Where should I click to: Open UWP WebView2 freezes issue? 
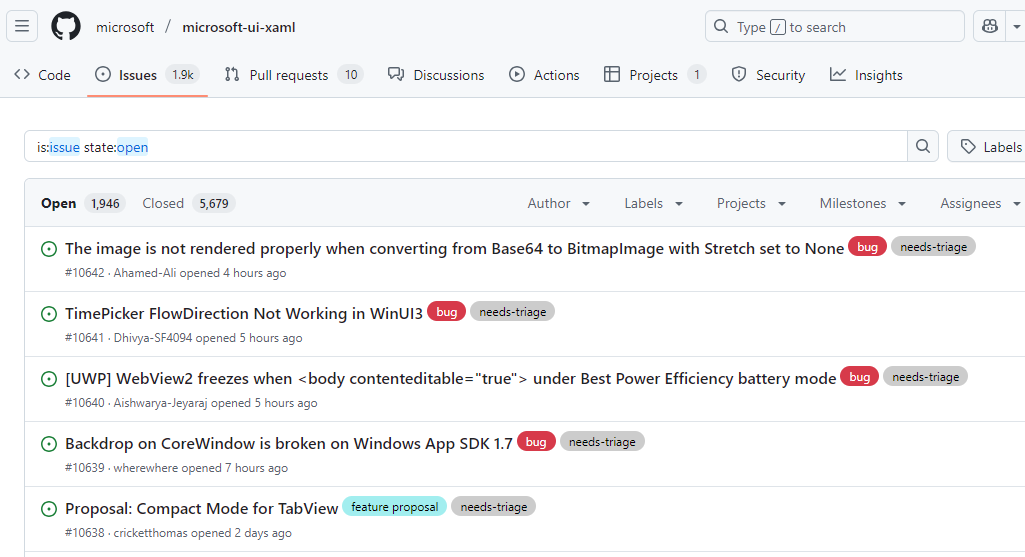pos(450,379)
